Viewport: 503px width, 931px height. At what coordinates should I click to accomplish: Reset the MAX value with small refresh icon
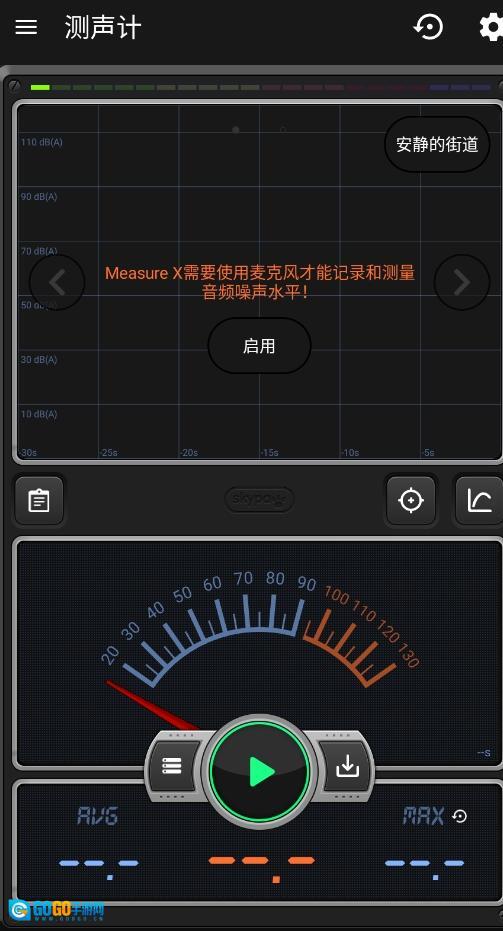[x=460, y=816]
